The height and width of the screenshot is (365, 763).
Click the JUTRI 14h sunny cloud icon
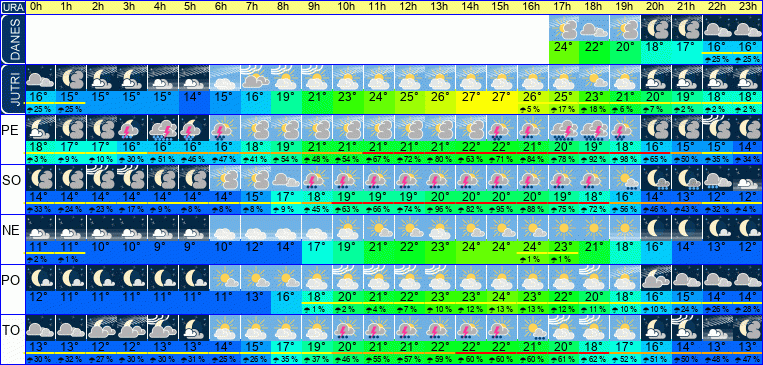click(x=472, y=78)
